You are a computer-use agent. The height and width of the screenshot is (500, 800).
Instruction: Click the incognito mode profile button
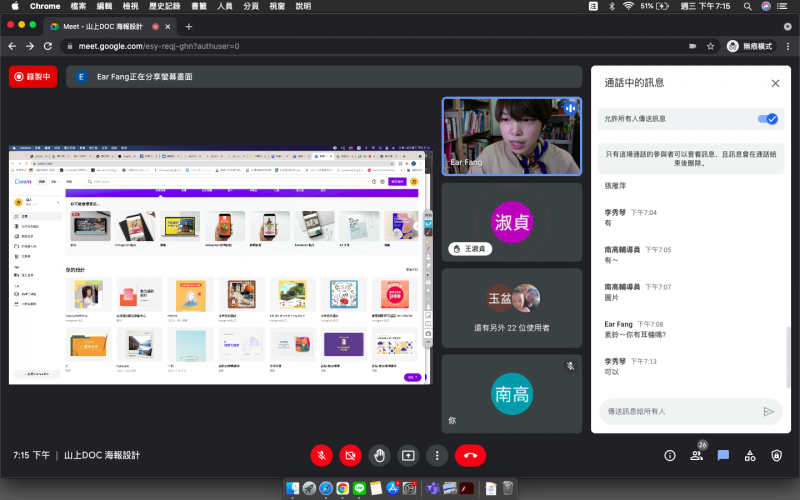751,46
